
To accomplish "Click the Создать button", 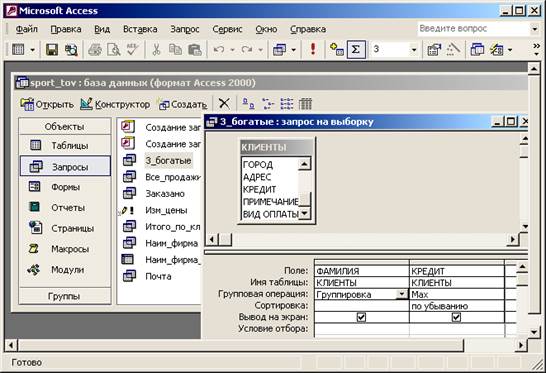I will [182, 104].
